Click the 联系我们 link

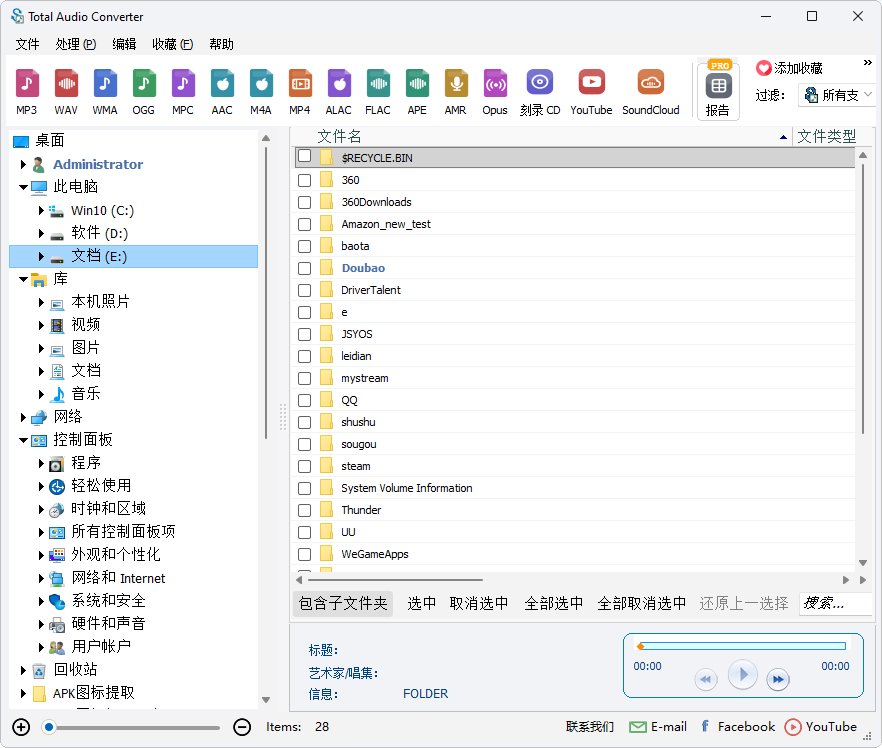tap(590, 727)
